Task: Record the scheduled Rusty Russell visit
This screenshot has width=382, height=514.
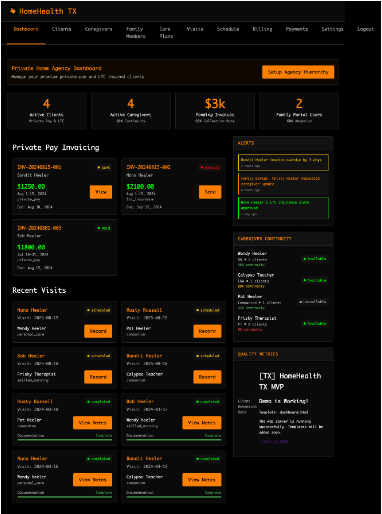Action: (207, 331)
